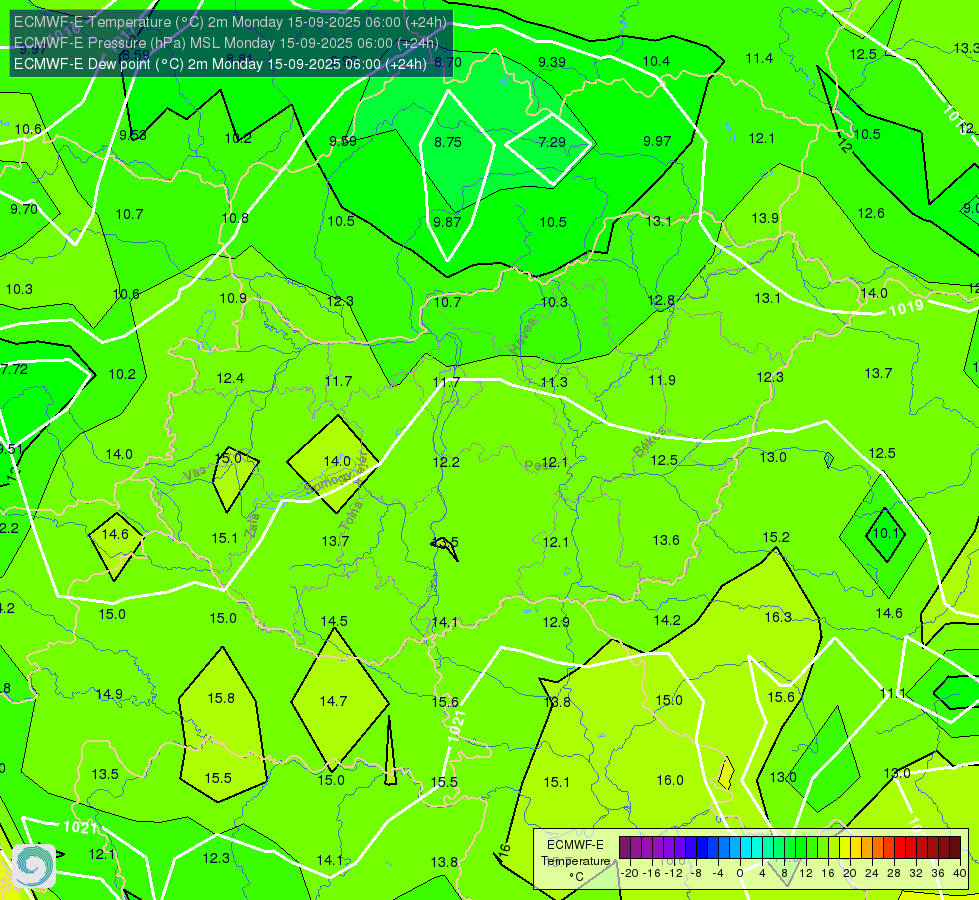
Task: Click the 7.29 temperature value
Action: 552,142
